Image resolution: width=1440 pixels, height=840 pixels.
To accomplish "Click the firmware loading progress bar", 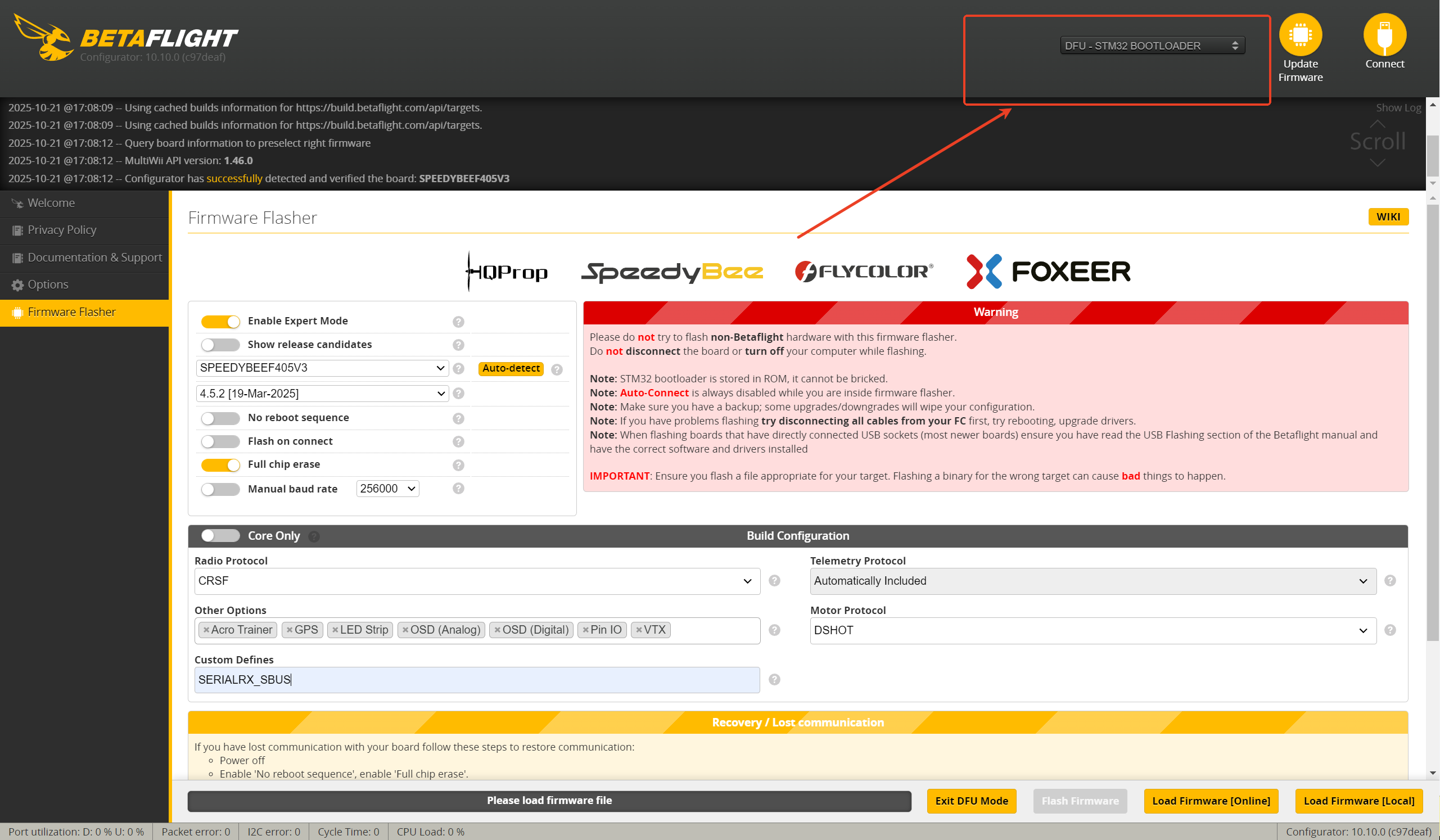I will pyautogui.click(x=549, y=801).
